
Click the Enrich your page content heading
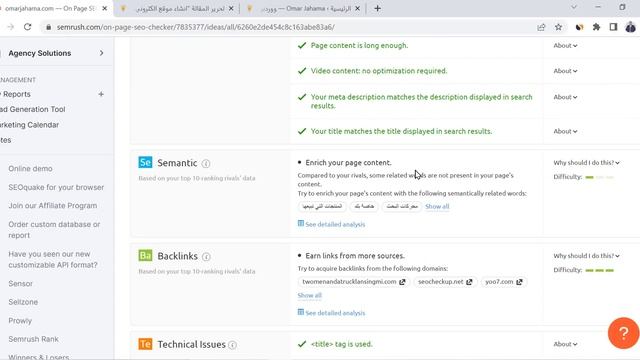(348, 162)
